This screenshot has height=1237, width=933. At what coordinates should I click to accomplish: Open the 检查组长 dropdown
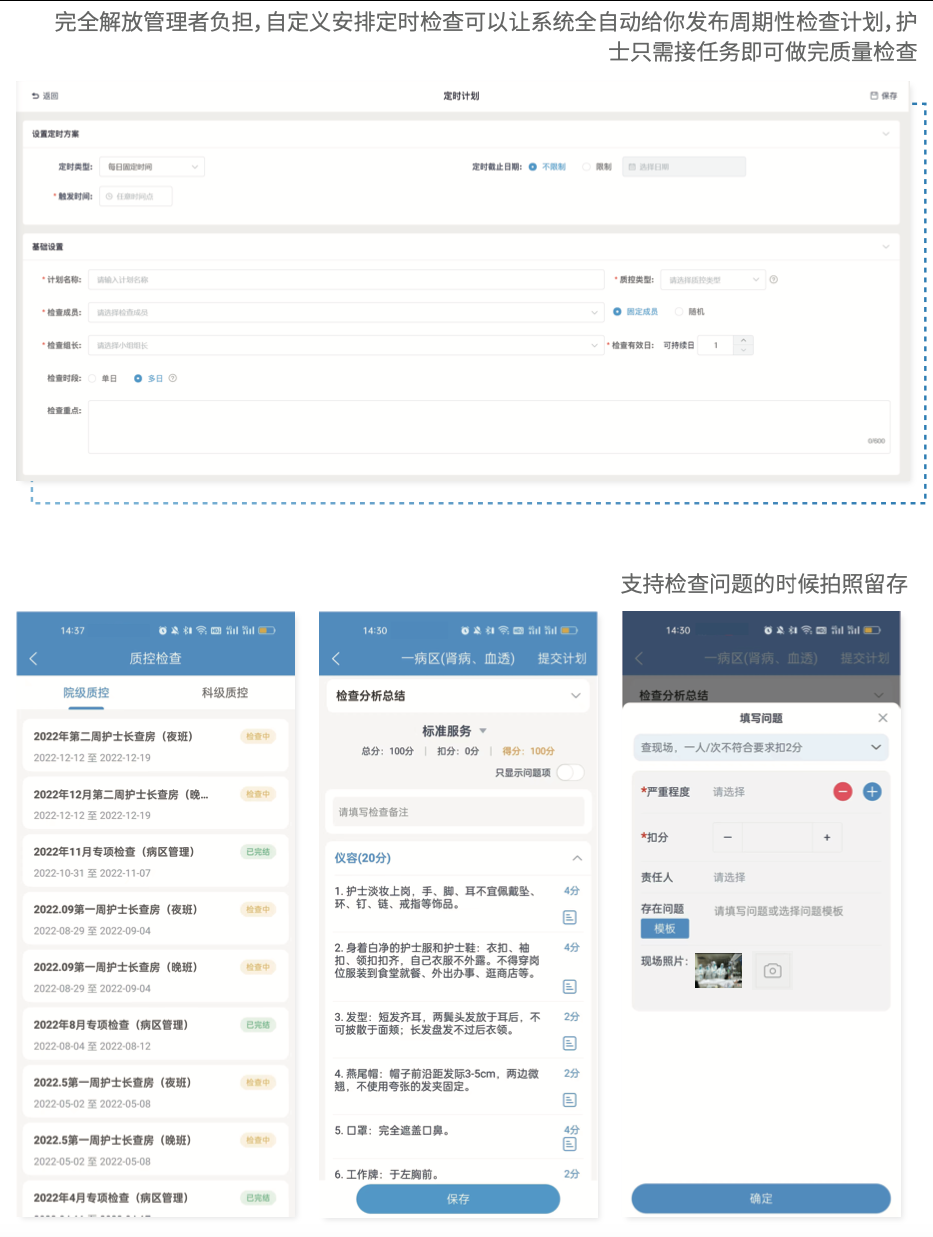pyautogui.click(x=346, y=345)
